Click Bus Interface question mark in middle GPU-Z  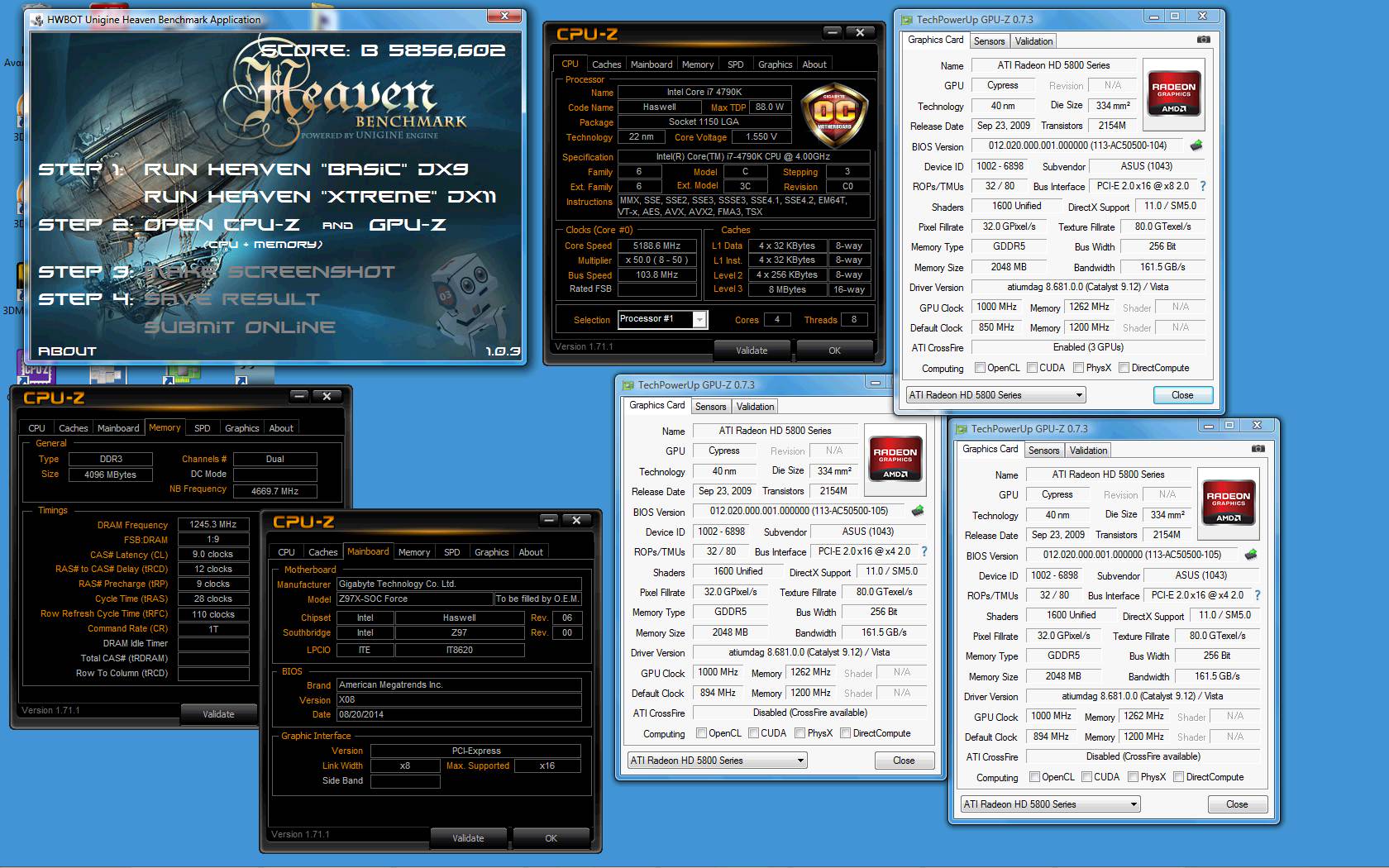click(x=924, y=551)
